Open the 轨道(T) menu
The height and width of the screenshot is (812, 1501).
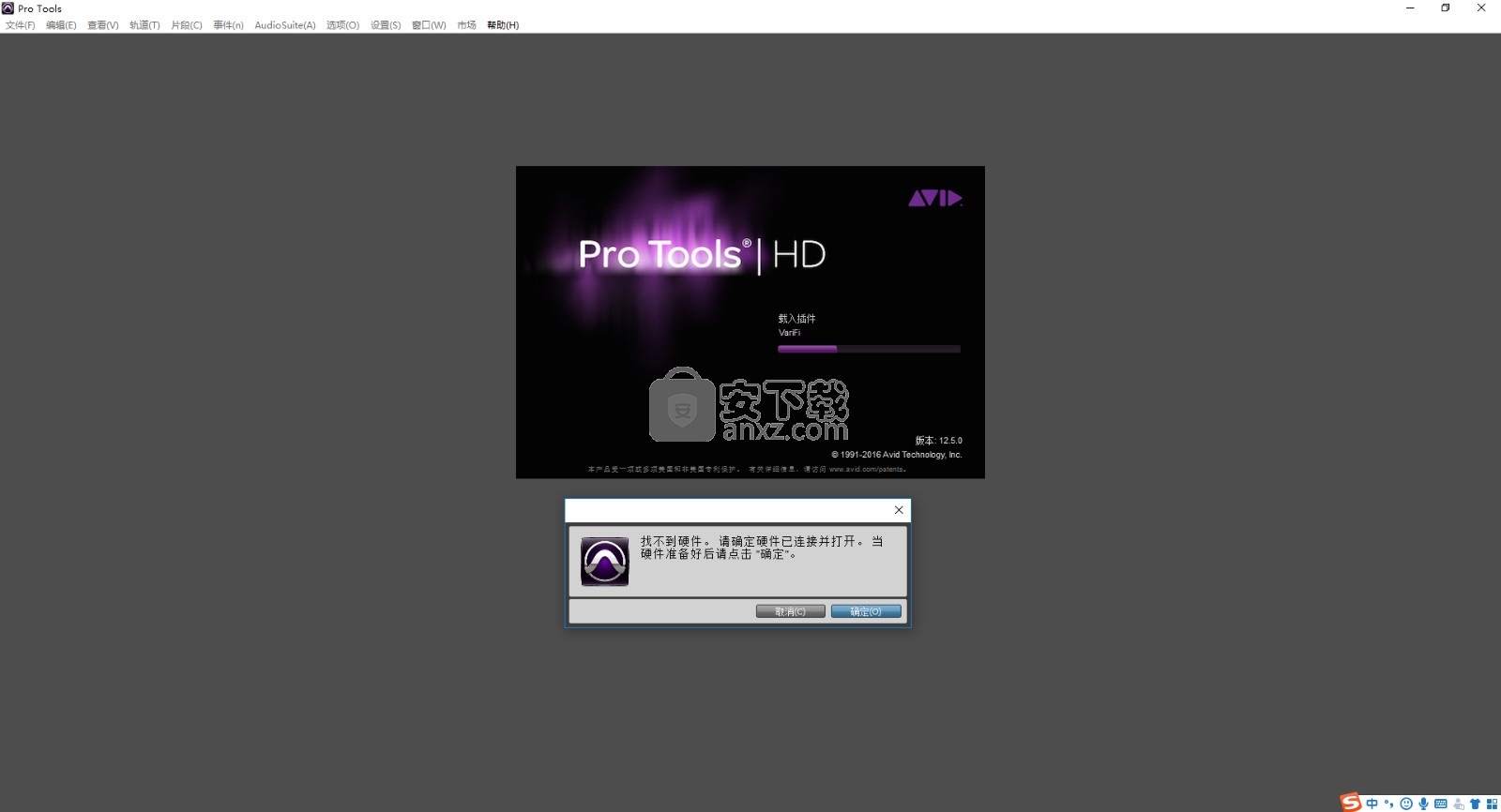point(144,25)
